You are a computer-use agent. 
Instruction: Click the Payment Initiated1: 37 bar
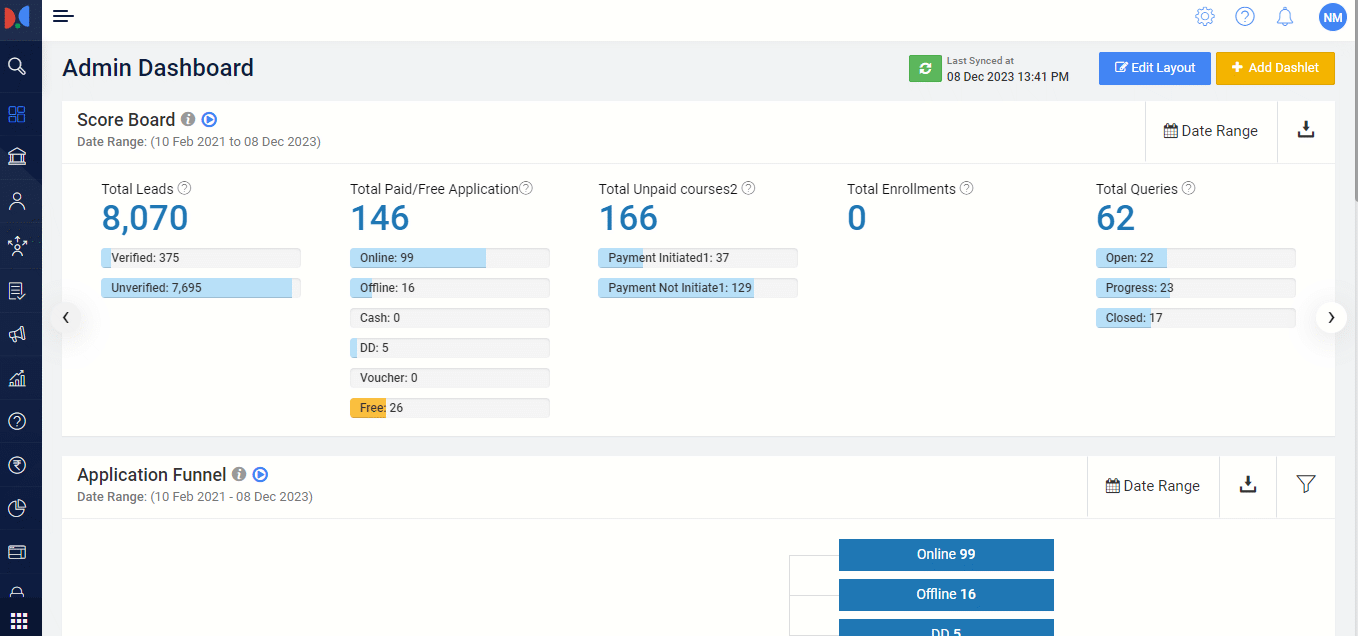(698, 258)
